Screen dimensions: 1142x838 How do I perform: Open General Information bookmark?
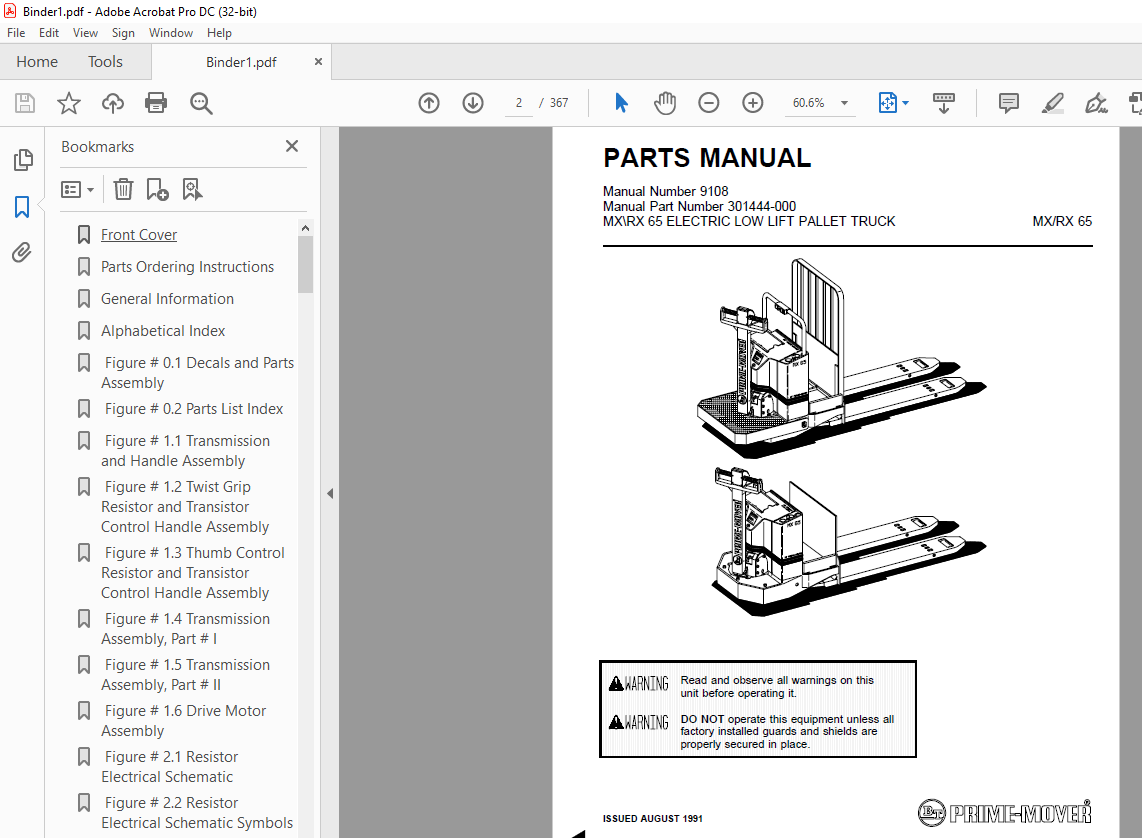168,299
